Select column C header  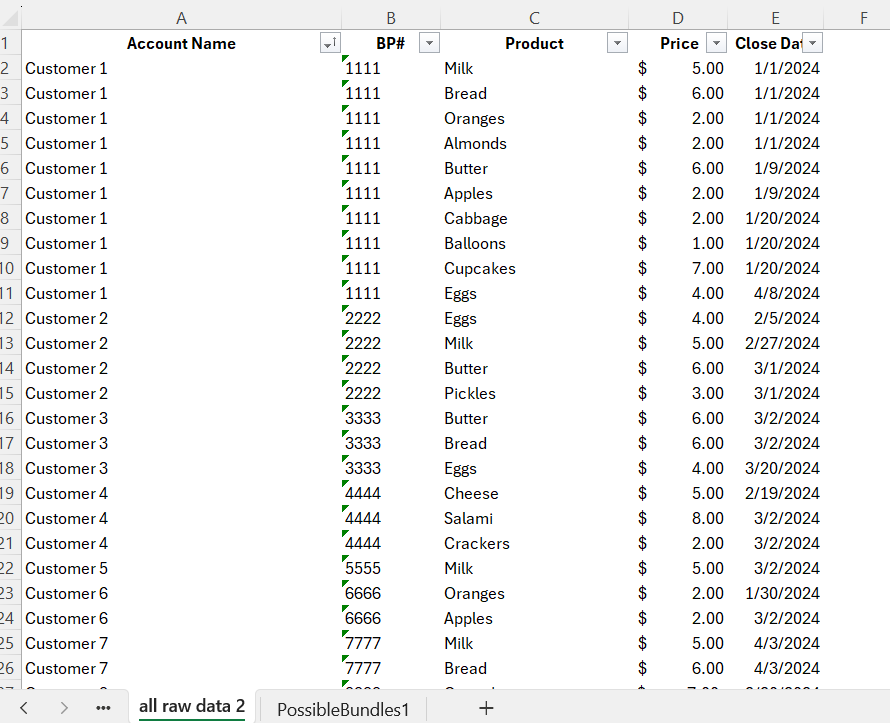pos(534,18)
